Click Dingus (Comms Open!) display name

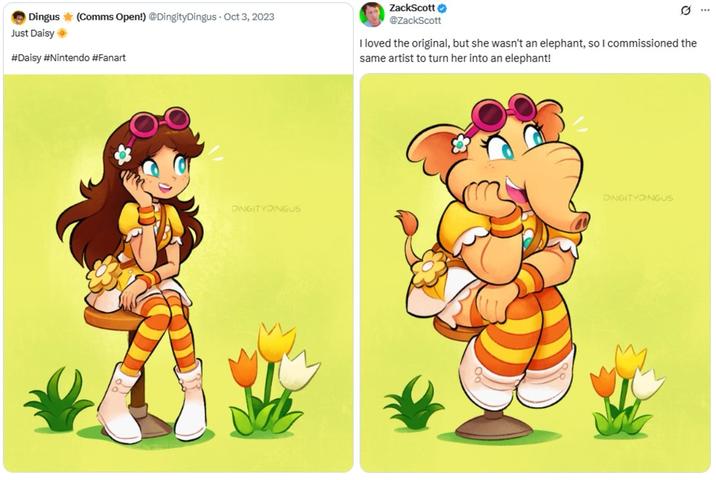point(87,17)
